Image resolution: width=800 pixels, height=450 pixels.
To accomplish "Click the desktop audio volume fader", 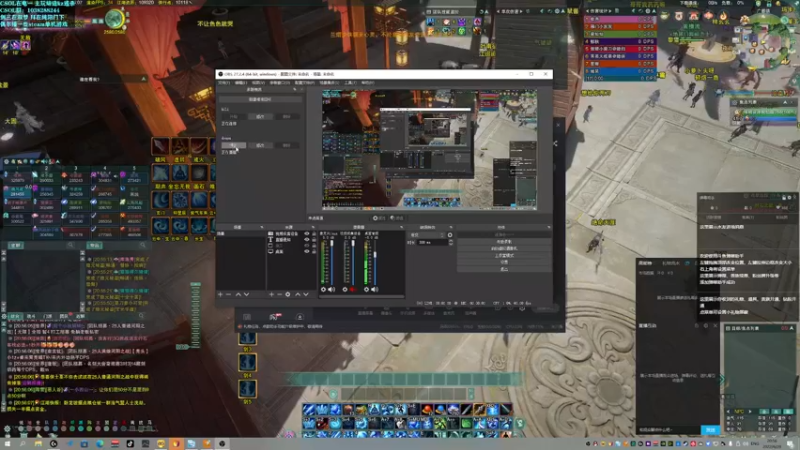I will [x=376, y=261].
